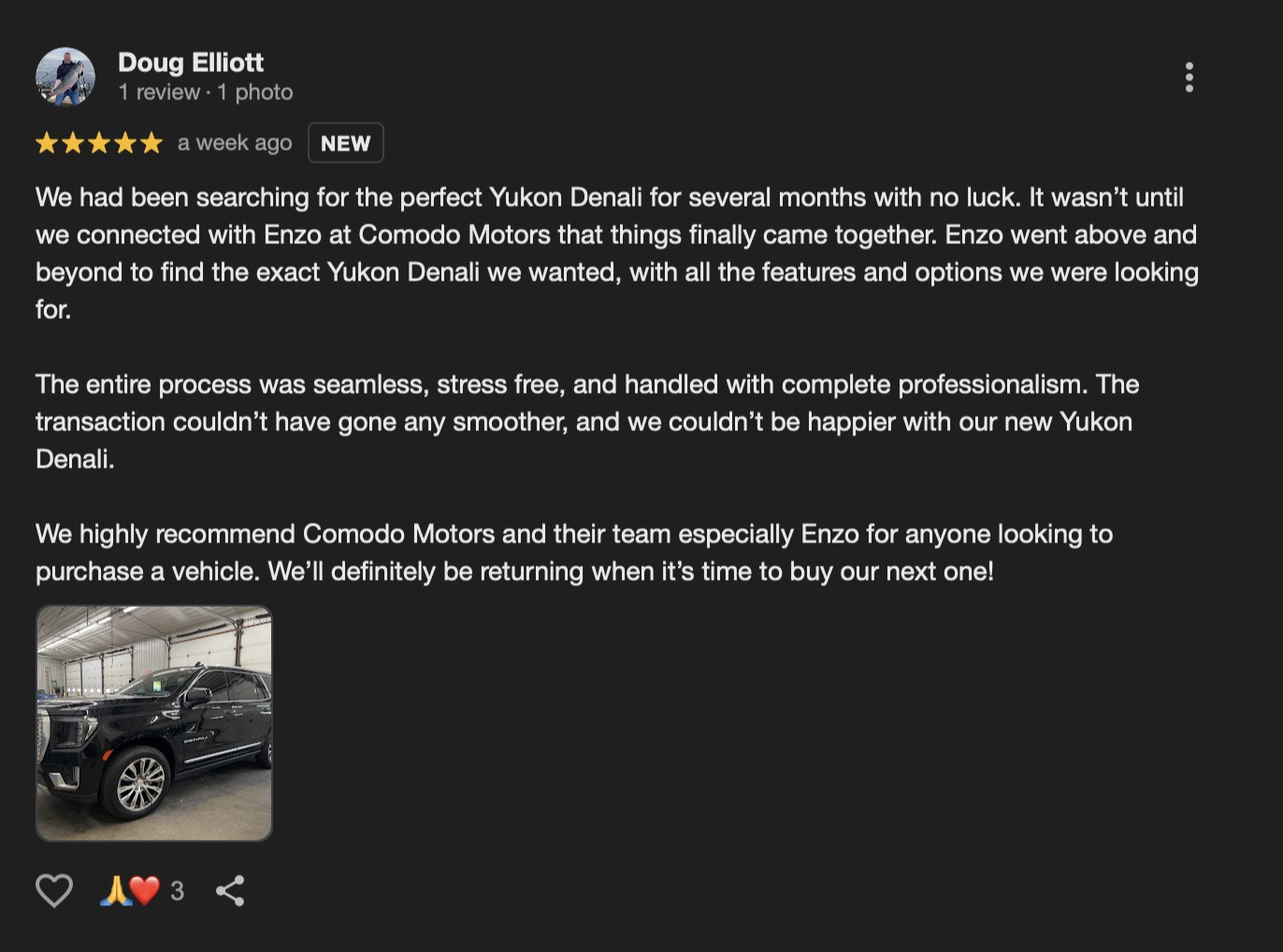Click the first gold rating star

(x=47, y=143)
